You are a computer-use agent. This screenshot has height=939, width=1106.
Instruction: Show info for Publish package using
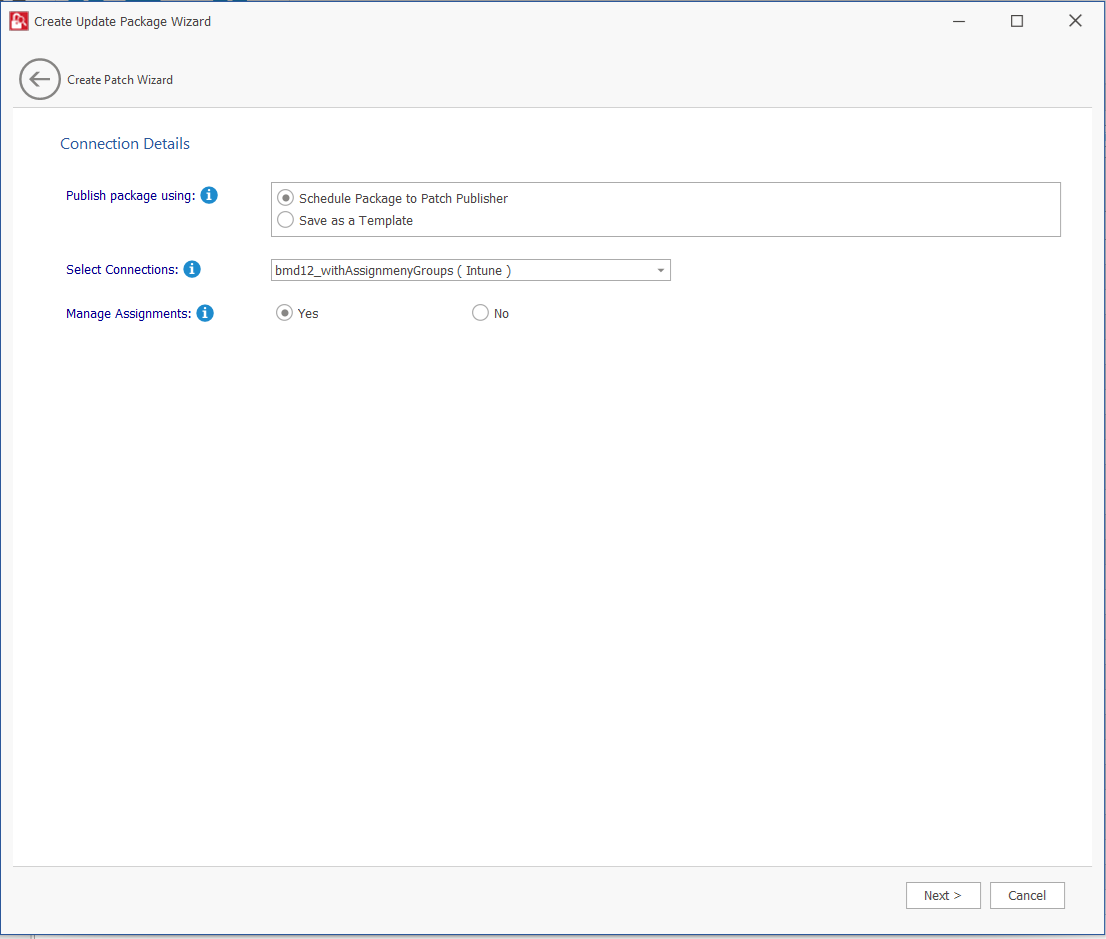point(209,196)
